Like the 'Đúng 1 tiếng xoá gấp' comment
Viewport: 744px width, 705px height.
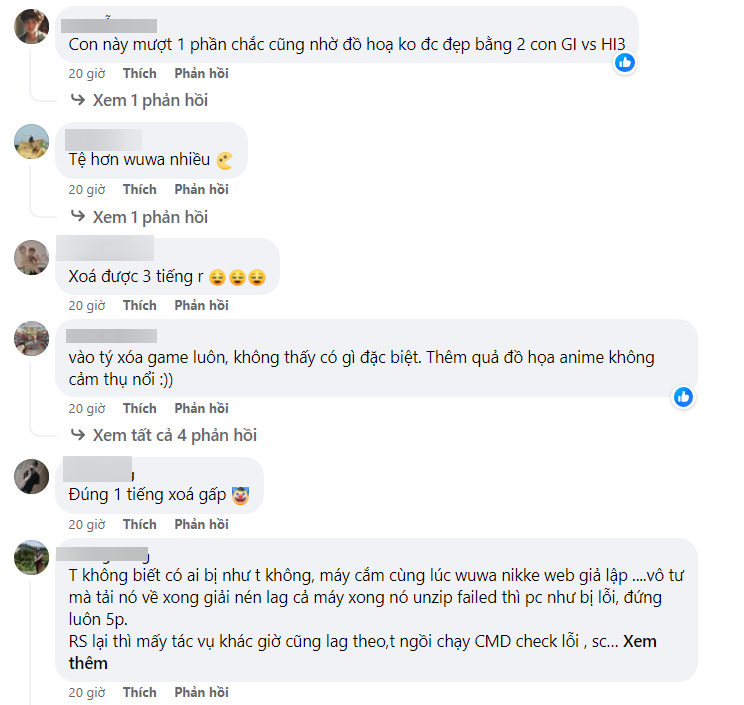pos(139,524)
